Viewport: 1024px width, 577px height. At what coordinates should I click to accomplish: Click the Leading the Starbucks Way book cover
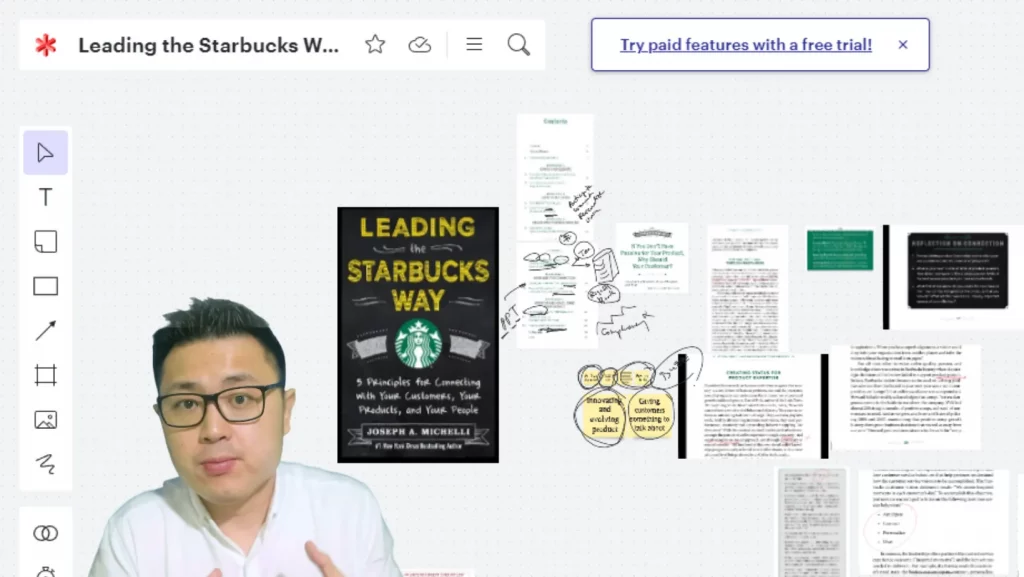coord(418,335)
